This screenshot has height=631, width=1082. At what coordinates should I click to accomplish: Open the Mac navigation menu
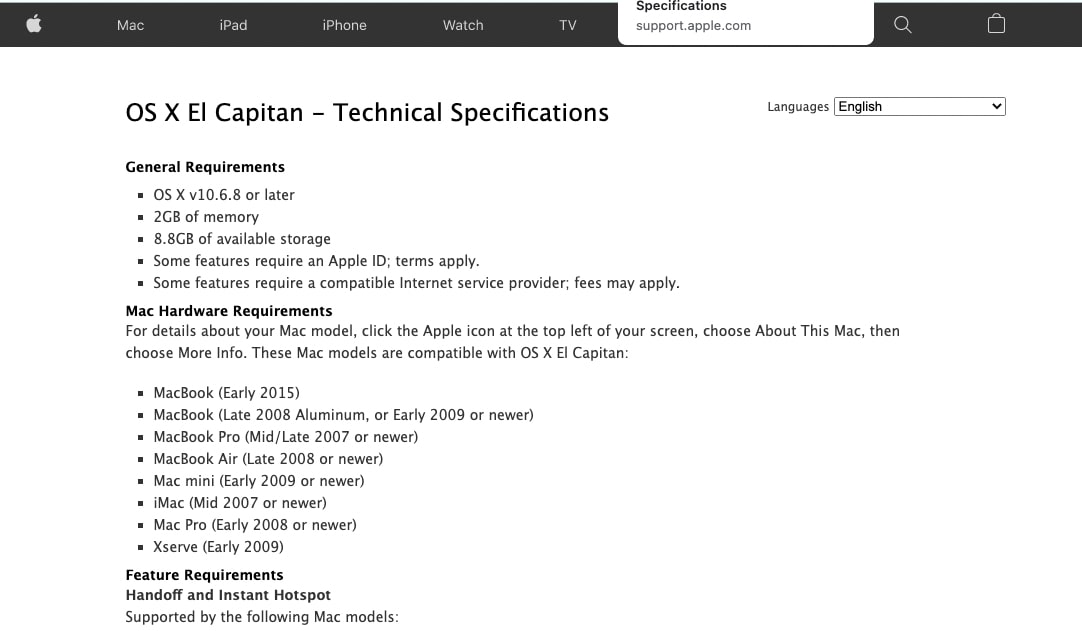130,26
